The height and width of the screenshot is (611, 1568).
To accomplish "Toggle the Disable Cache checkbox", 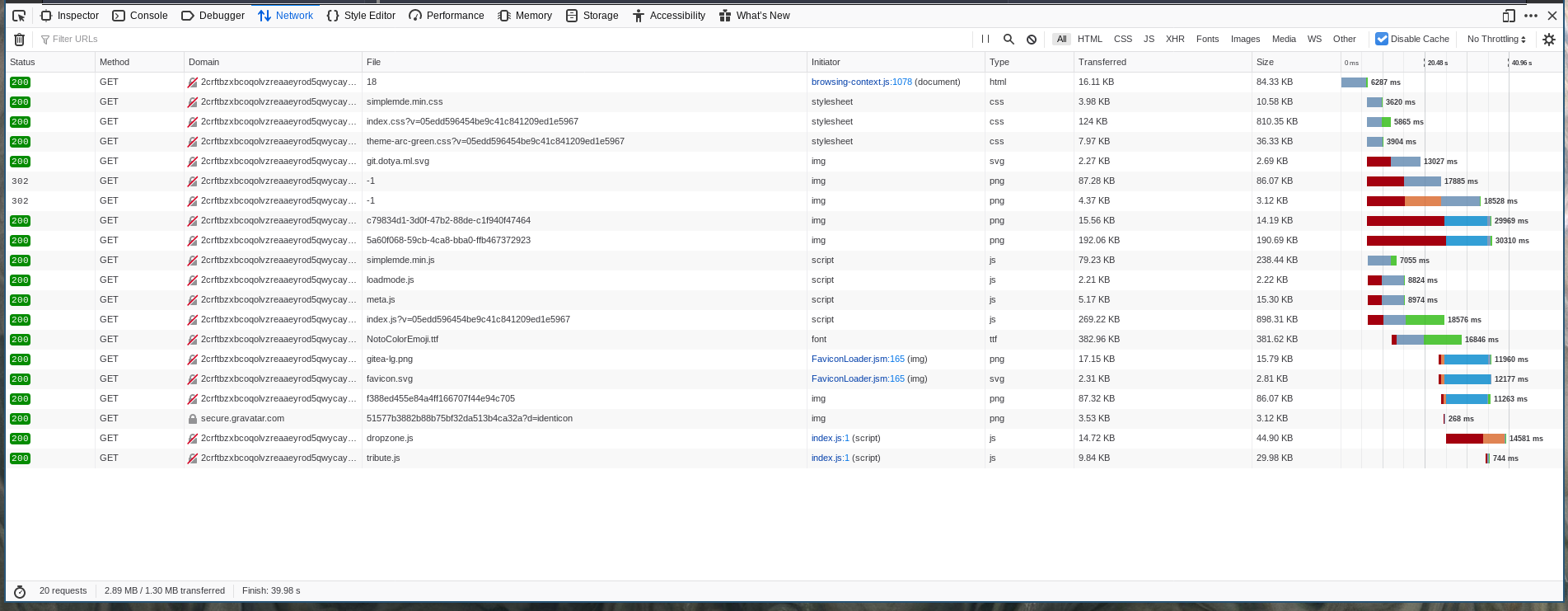I will point(1382,39).
